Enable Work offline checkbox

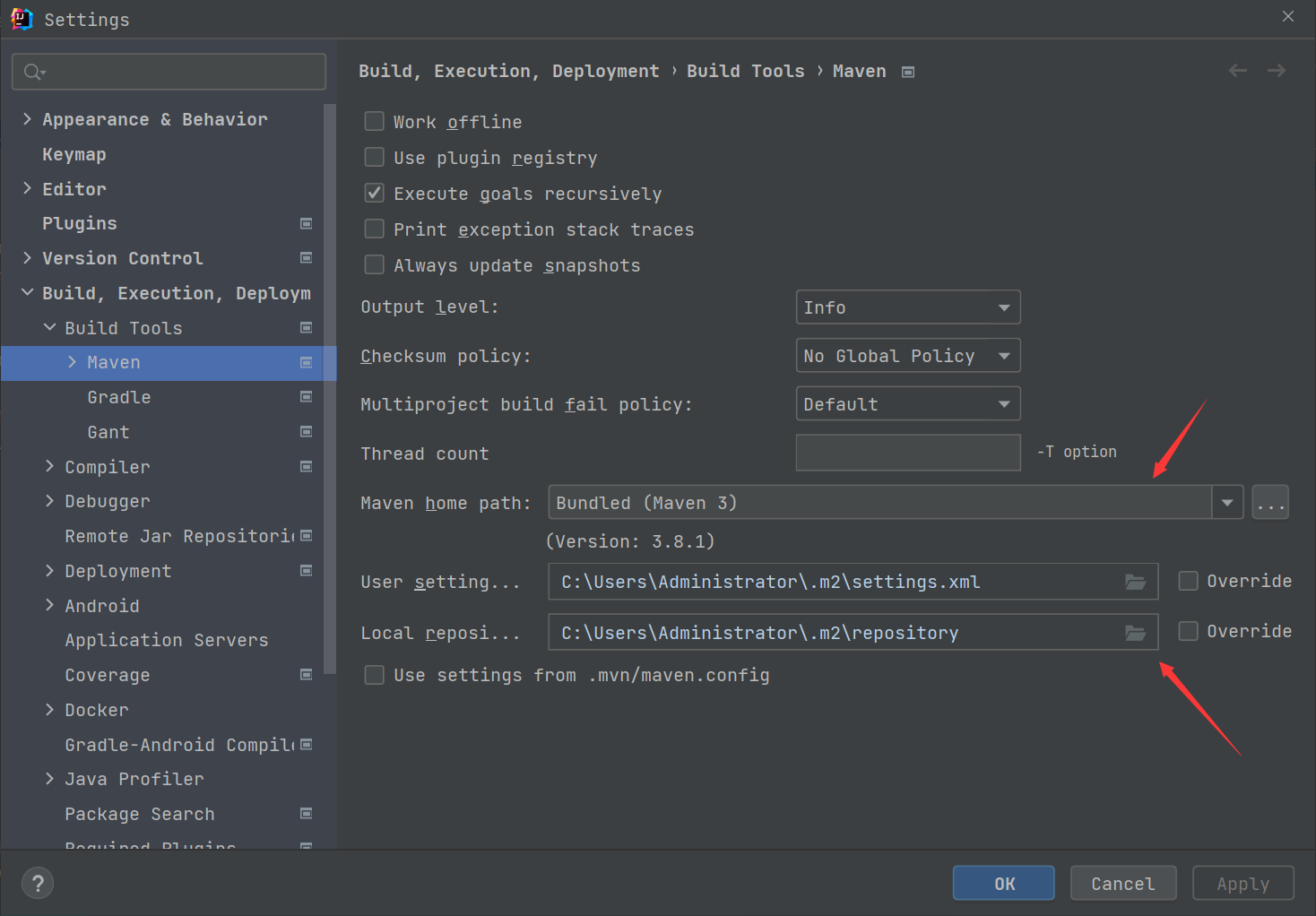coord(375,121)
